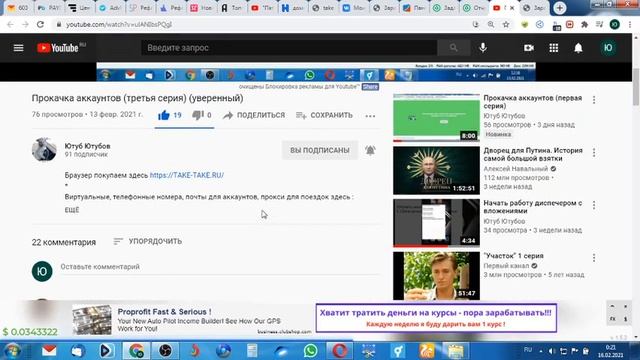Switch the RU keyboard language indicator
Viewport: 640px width, 360px height.
click(x=528, y=350)
